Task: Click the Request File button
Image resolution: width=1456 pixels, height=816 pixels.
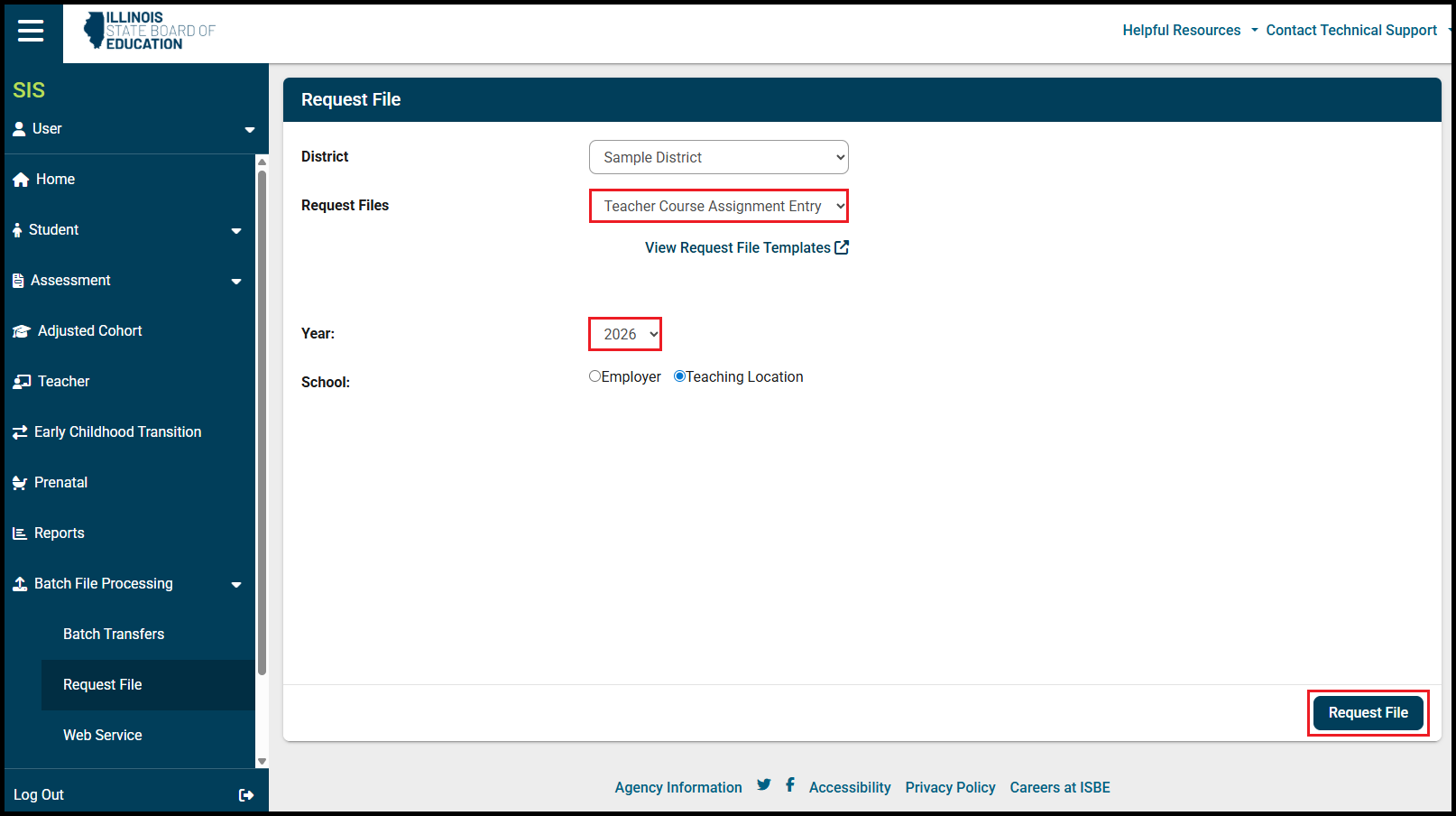Action: point(1368,713)
